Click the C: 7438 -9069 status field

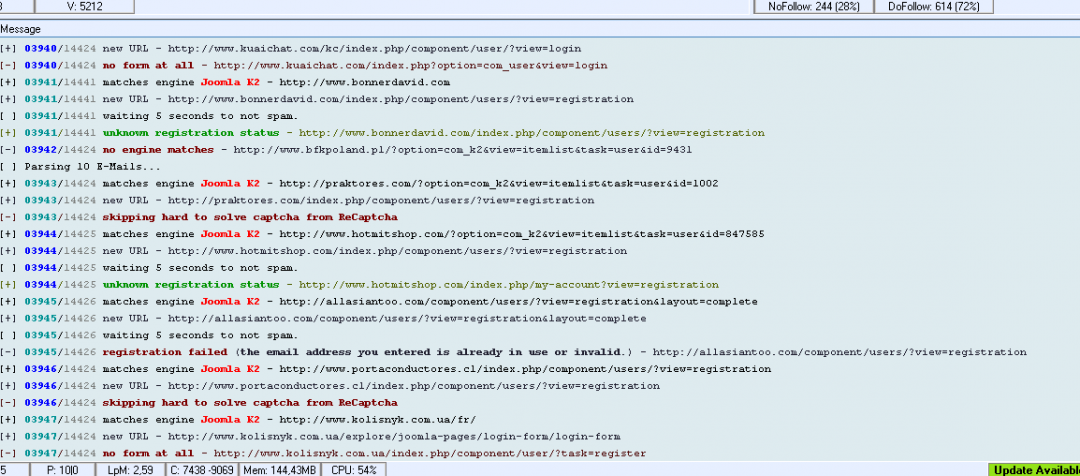point(203,469)
